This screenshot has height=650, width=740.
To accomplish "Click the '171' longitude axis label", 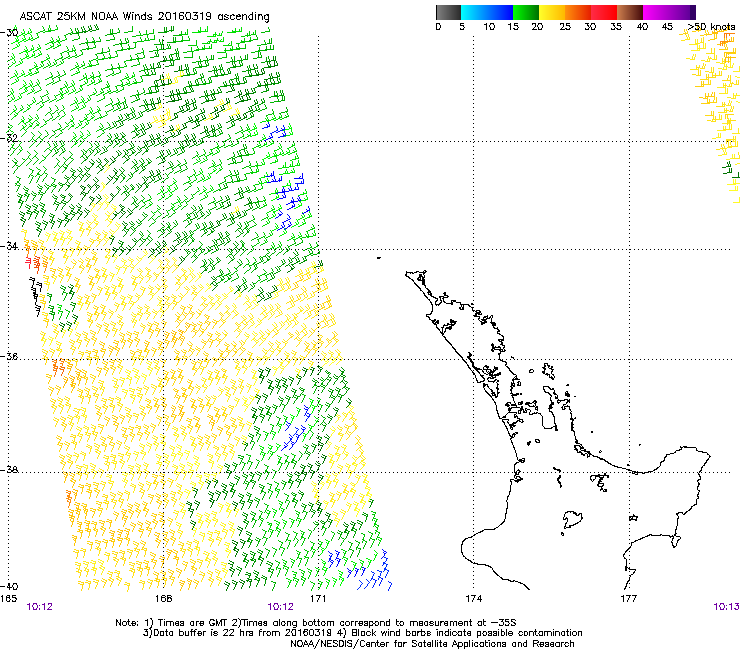I will click(318, 599).
